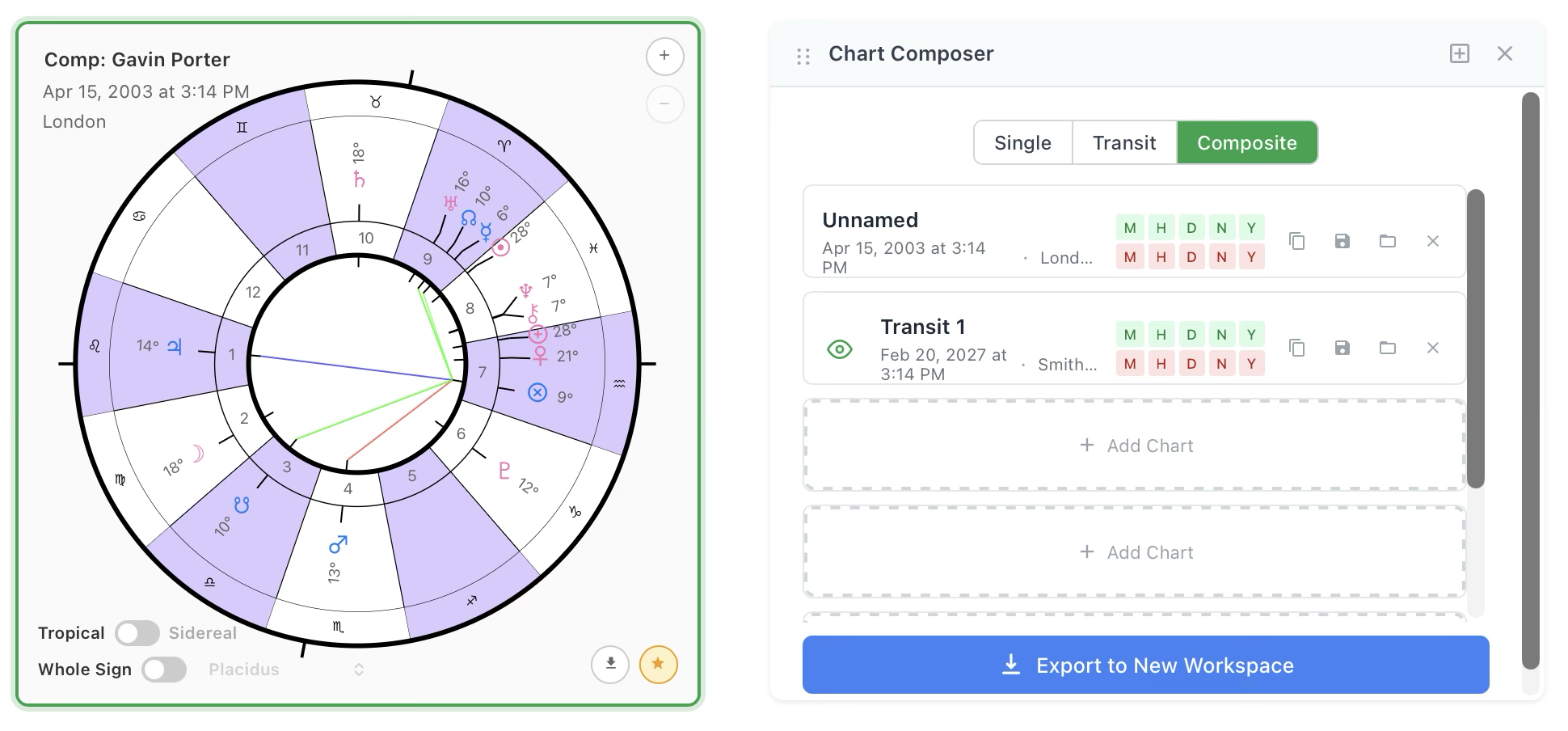Open the folder icon for the Unnamed chart

(x=1388, y=241)
